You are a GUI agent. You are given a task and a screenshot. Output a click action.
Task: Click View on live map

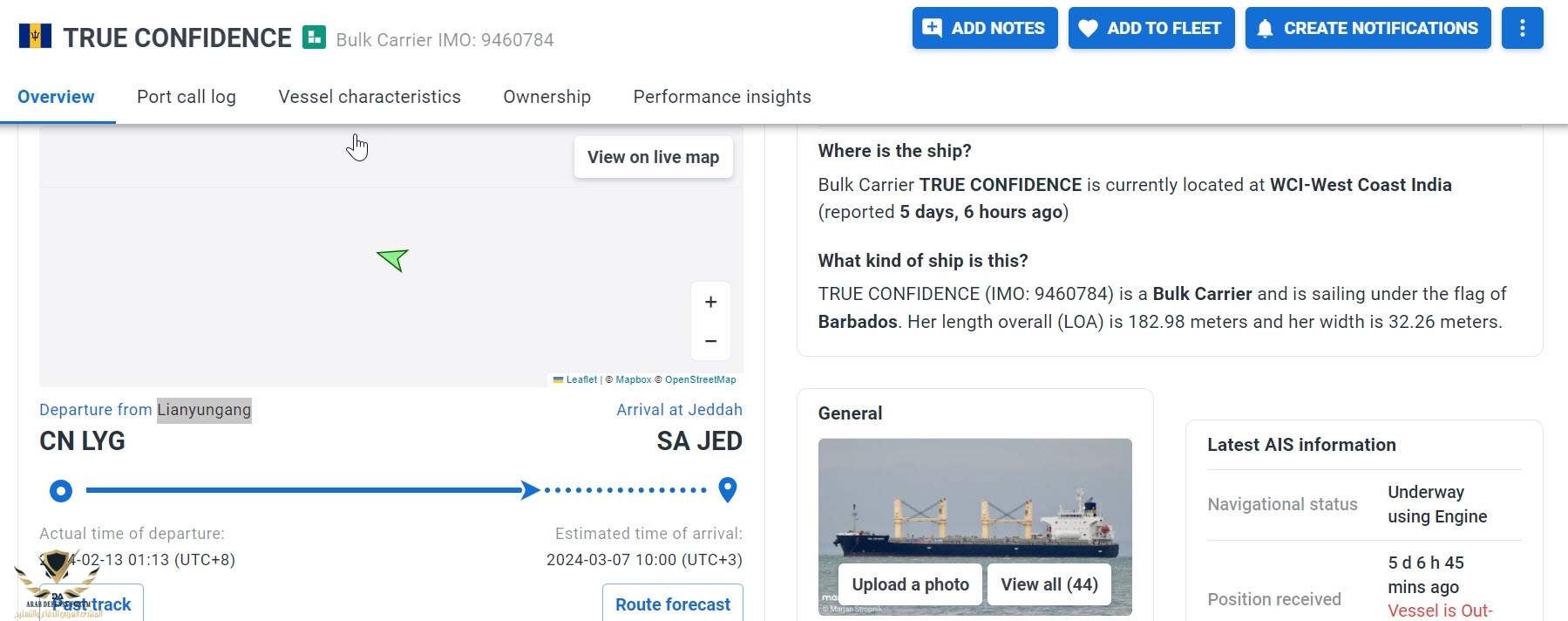[653, 157]
